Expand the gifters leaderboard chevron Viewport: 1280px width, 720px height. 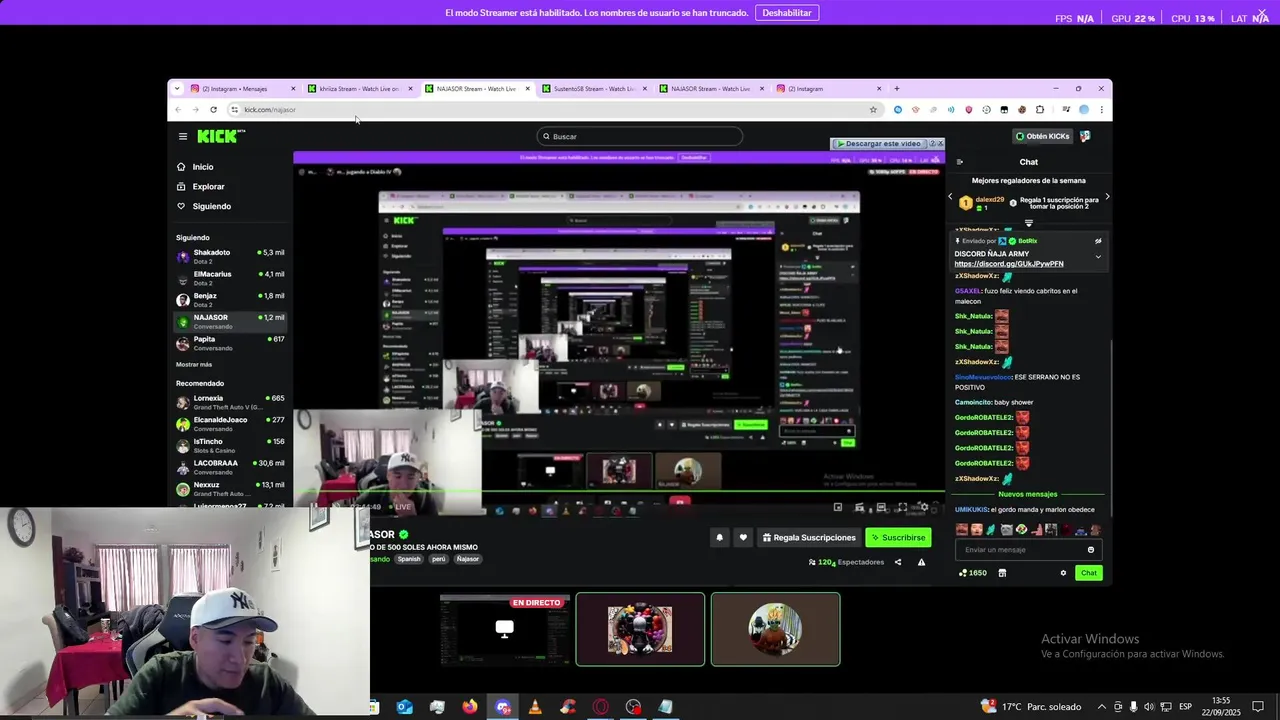point(1029,223)
